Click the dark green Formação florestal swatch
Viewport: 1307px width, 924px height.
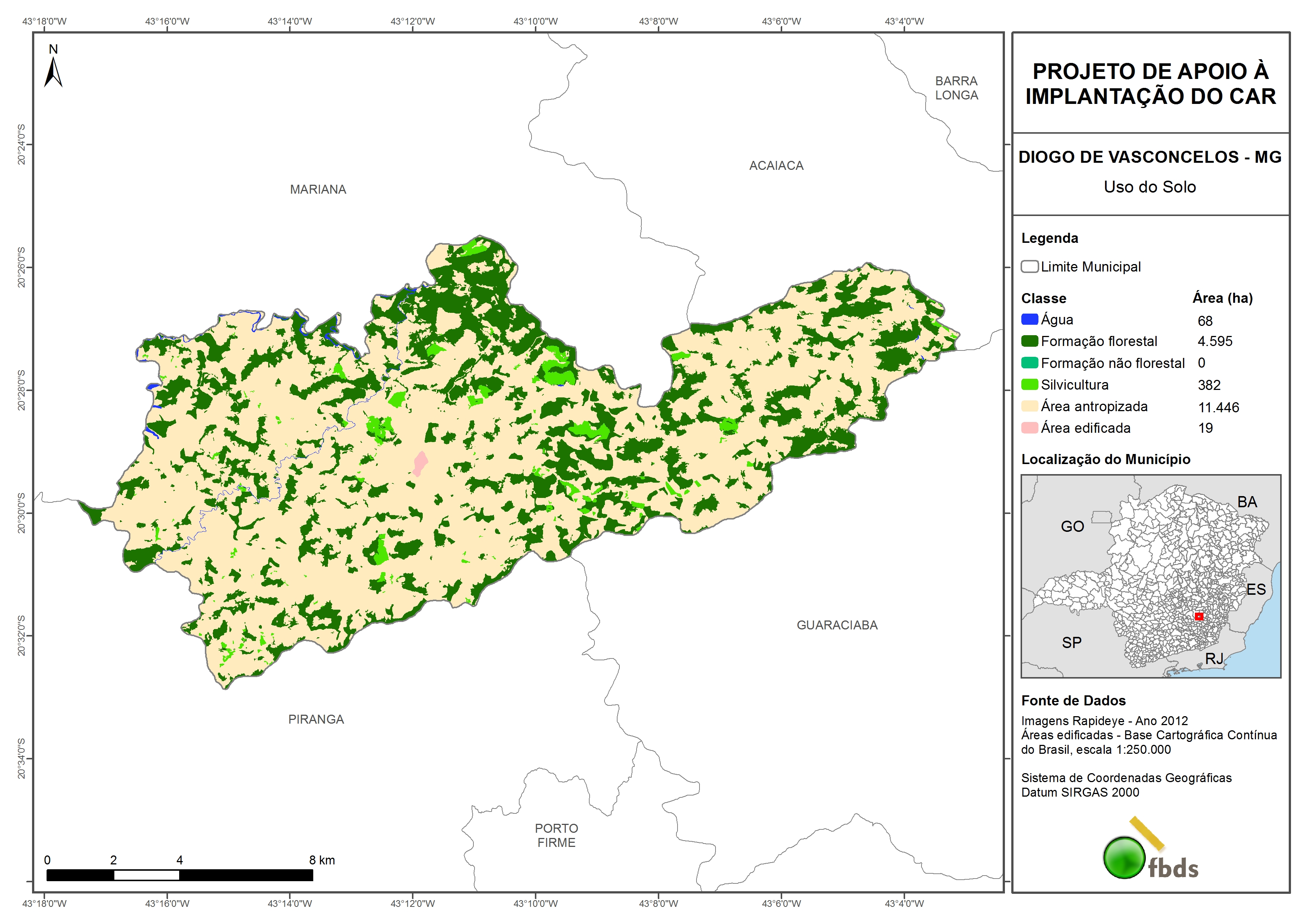[1029, 341]
